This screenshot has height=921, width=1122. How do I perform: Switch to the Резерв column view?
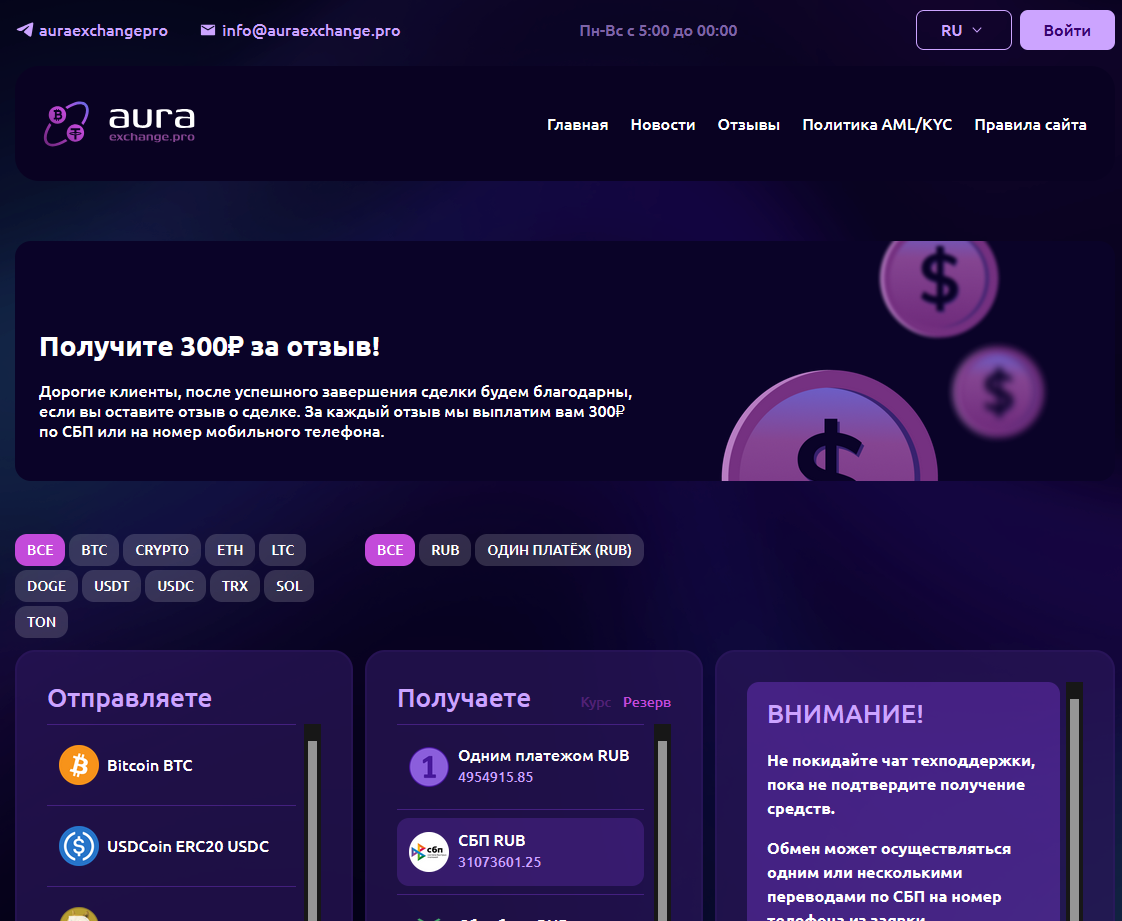pos(647,702)
